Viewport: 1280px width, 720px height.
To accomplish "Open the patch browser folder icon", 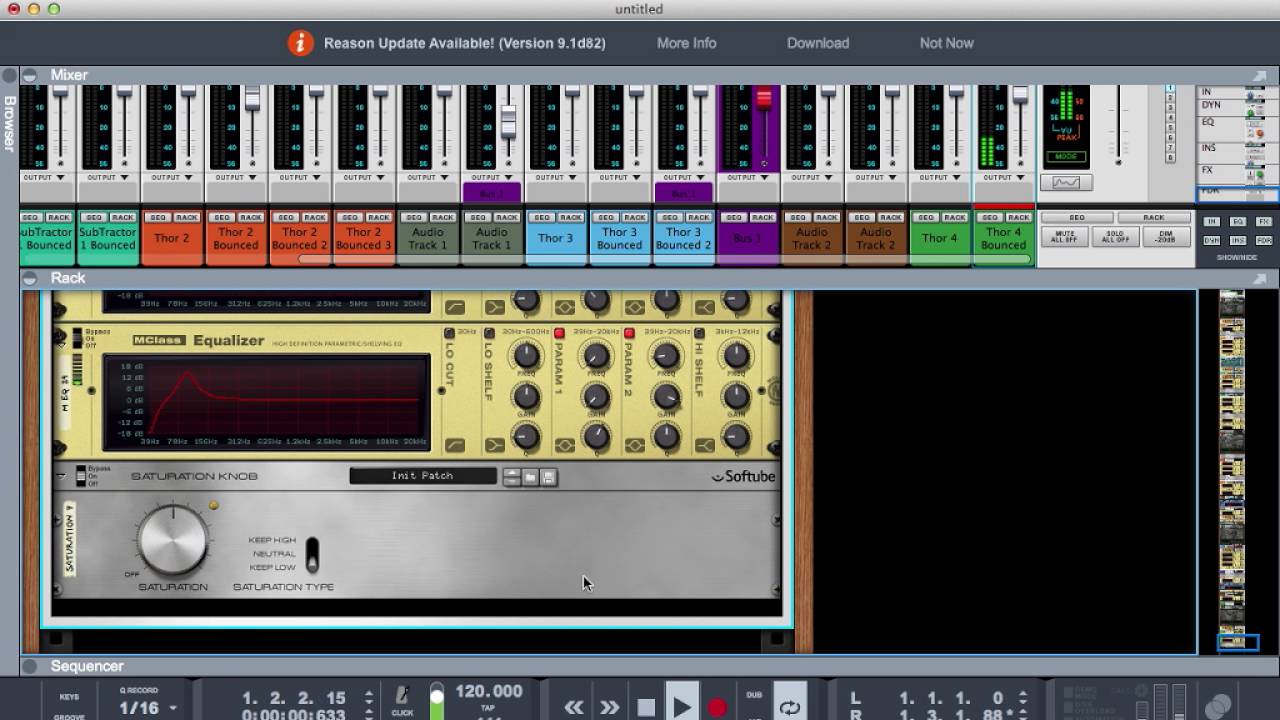I will tap(530, 477).
